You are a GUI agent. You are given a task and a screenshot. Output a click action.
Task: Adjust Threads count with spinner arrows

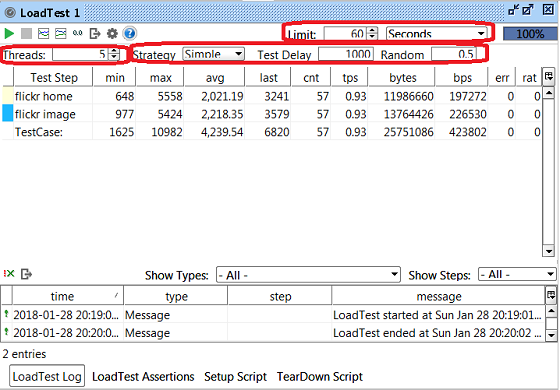[x=114, y=54]
